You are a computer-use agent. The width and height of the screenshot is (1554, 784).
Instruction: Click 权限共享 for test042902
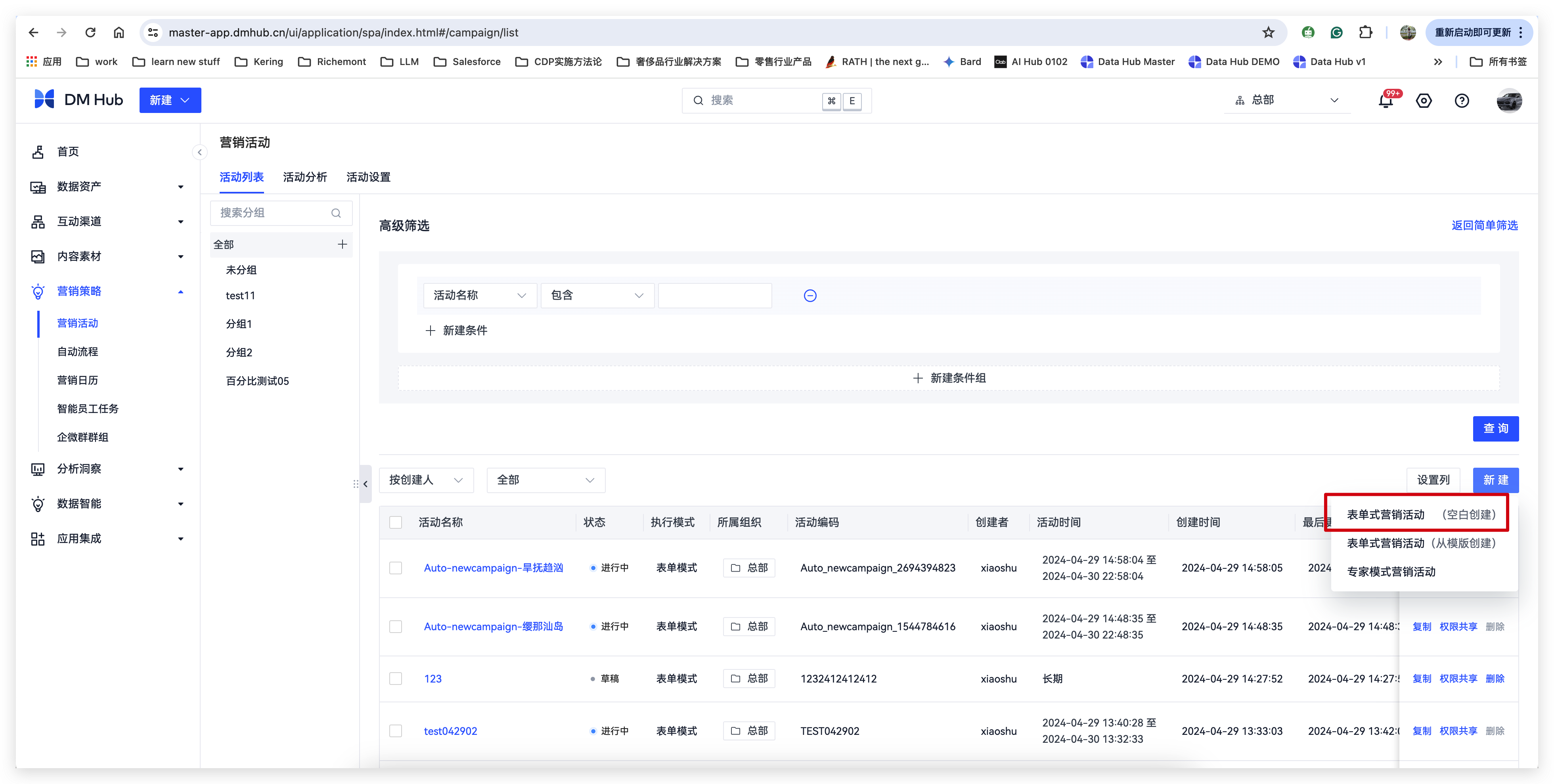click(1458, 731)
